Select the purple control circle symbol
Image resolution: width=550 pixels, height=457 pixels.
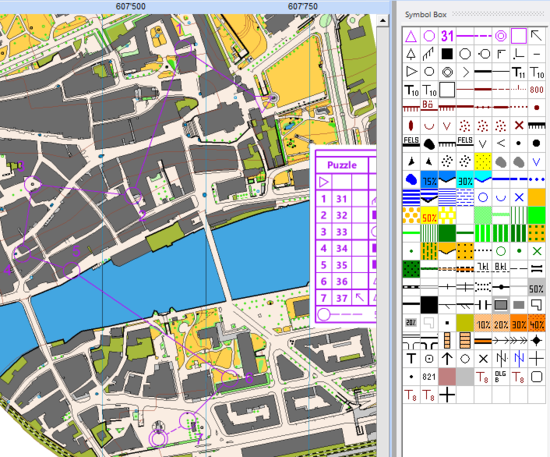click(x=429, y=36)
